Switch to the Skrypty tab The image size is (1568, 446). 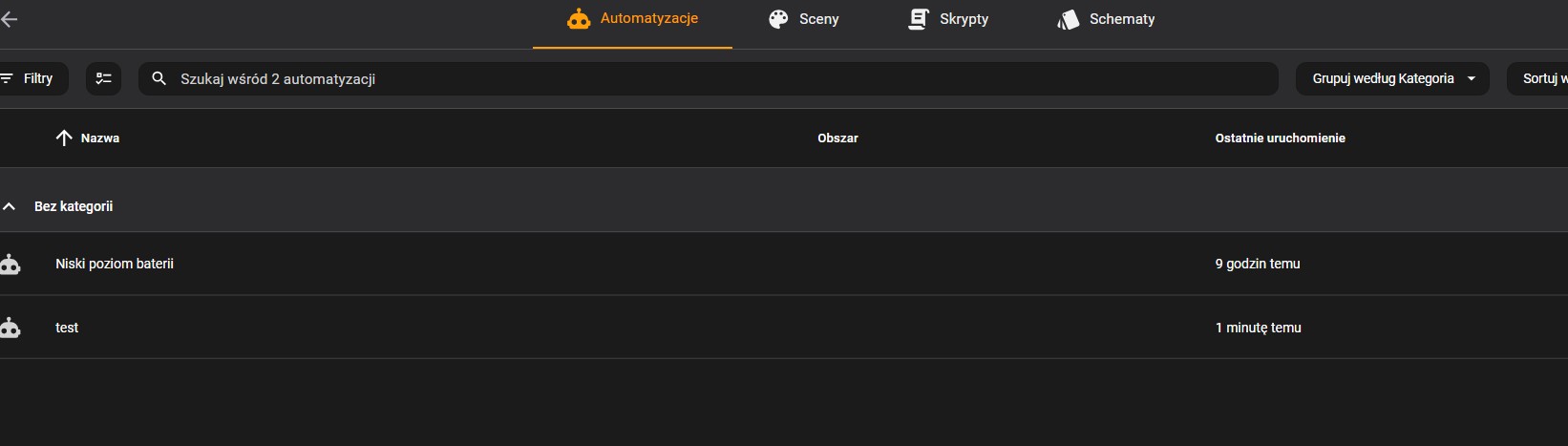[x=964, y=19]
